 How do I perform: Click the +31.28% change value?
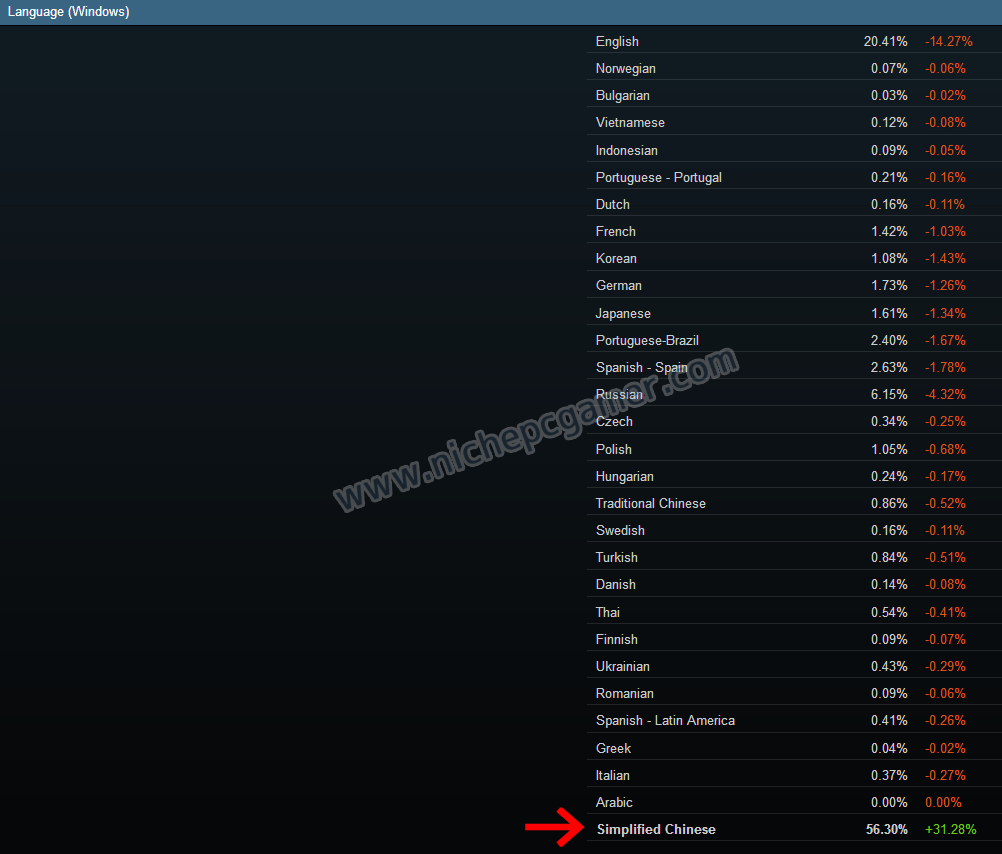[950, 829]
